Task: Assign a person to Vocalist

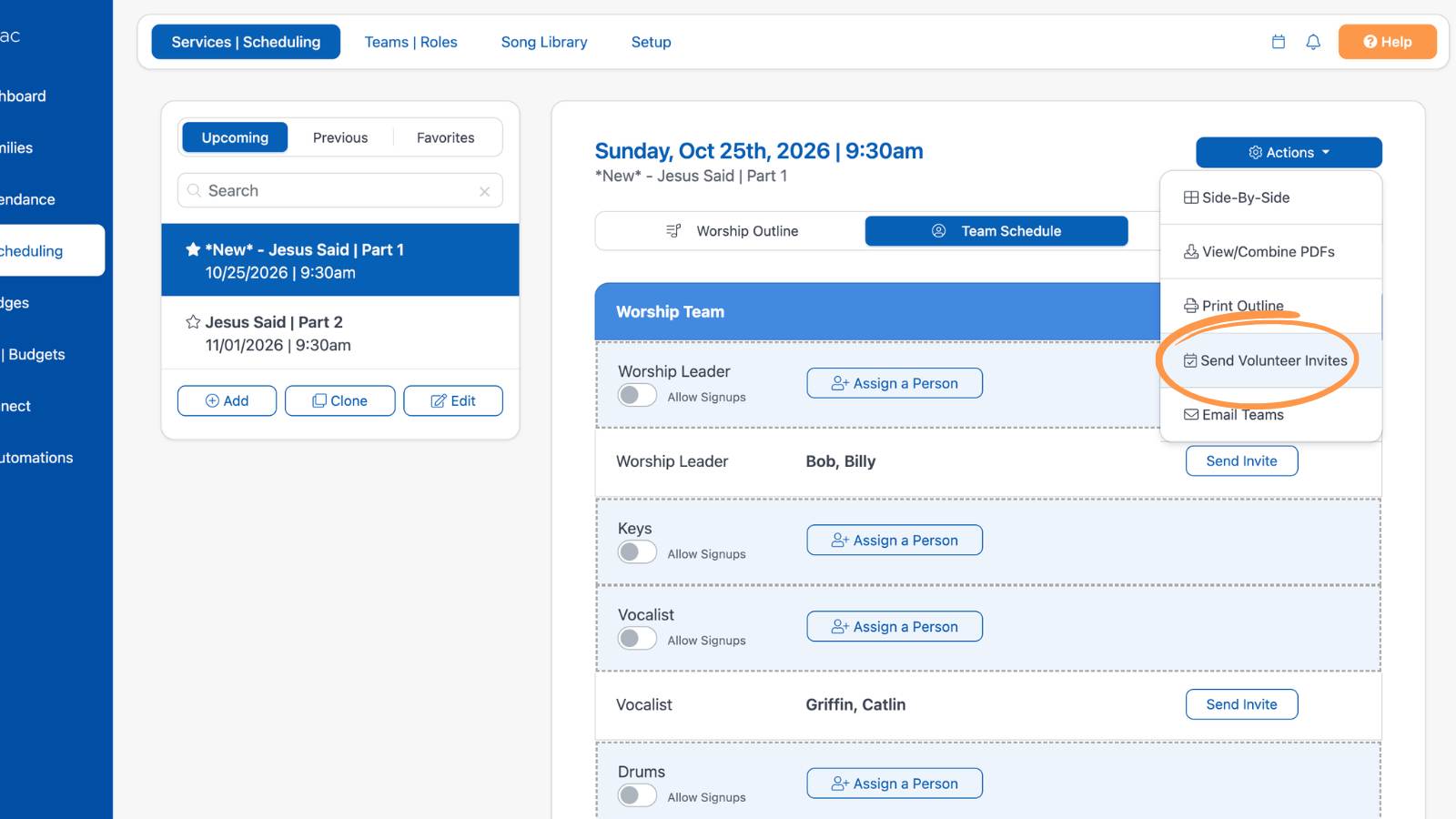Action: click(895, 626)
